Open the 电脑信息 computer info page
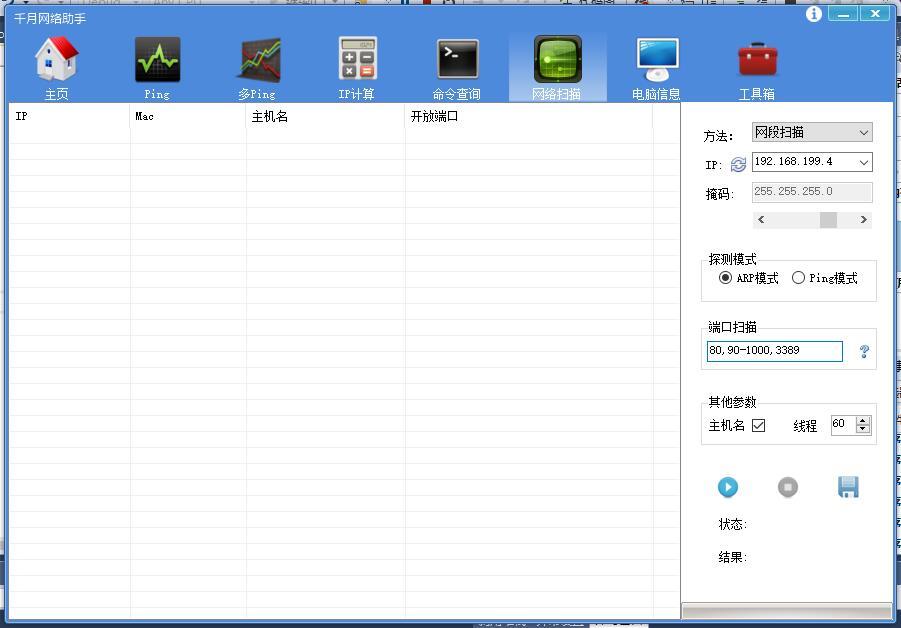This screenshot has width=901, height=628. tap(657, 62)
